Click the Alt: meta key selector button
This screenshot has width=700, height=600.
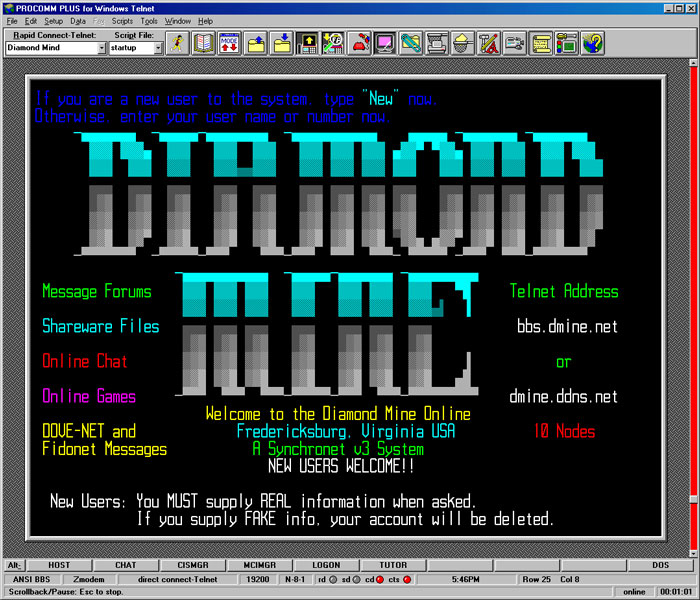pos(14,565)
